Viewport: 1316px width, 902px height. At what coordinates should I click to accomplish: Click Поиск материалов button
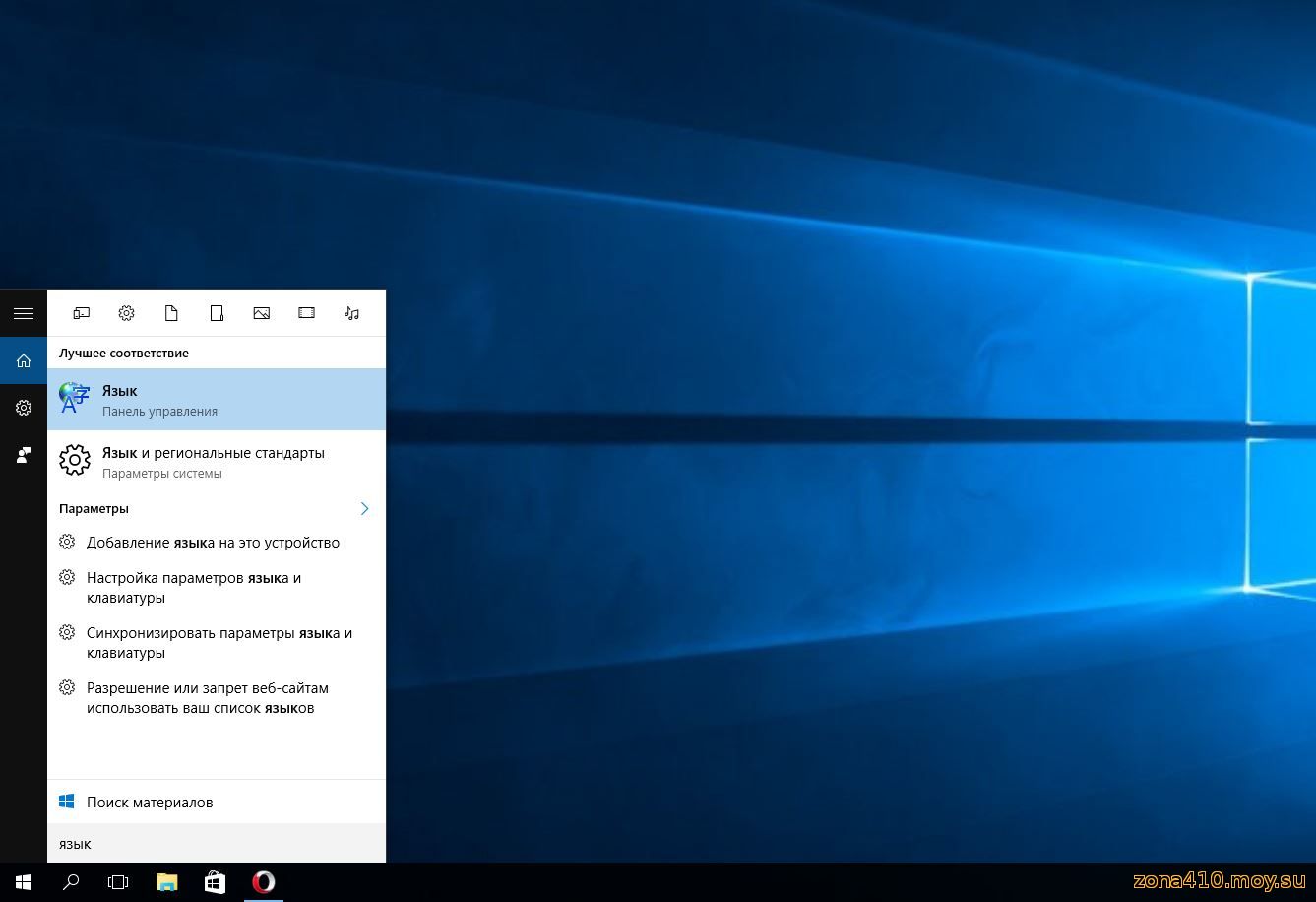pyautogui.click(x=150, y=803)
